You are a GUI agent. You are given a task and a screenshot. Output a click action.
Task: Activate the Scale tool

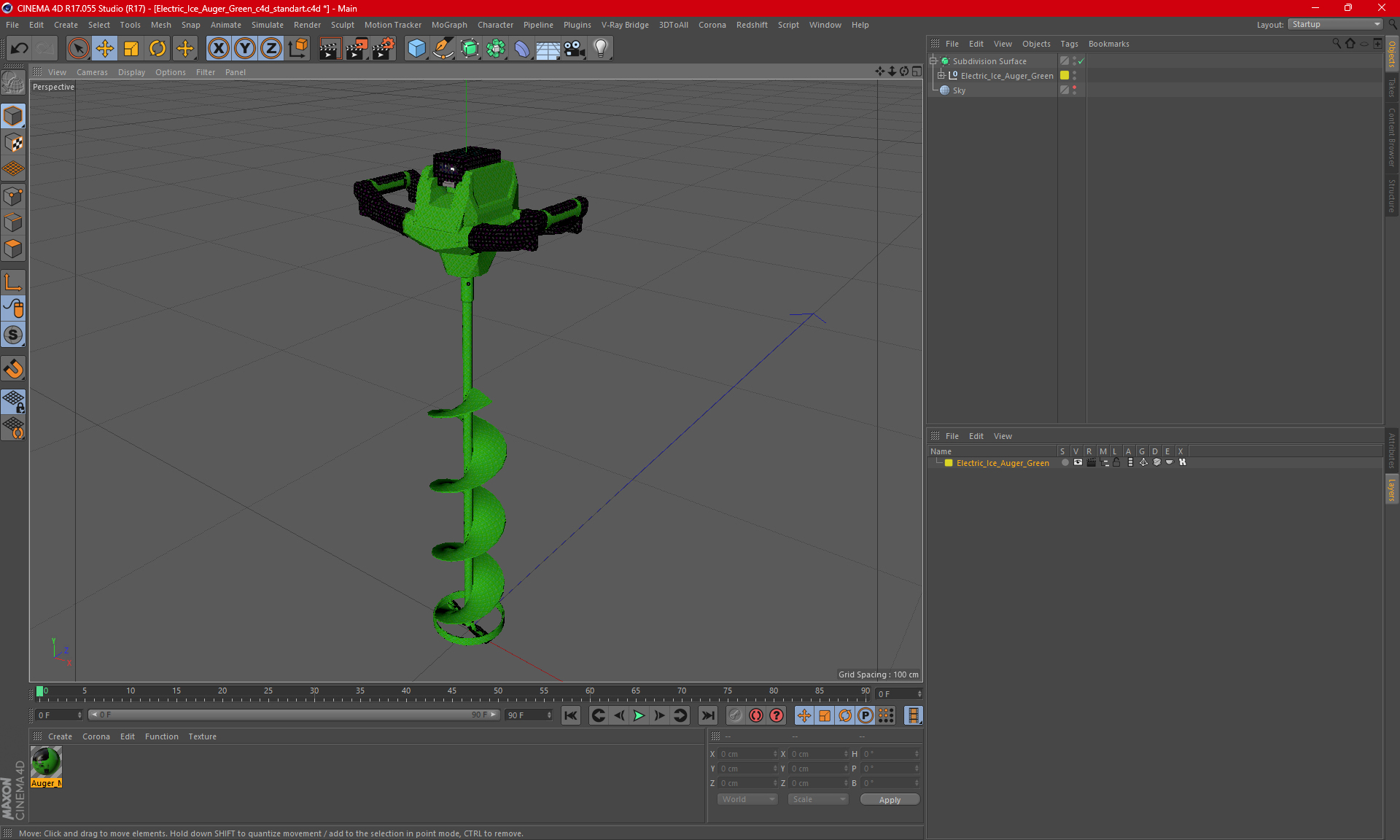pyautogui.click(x=131, y=49)
